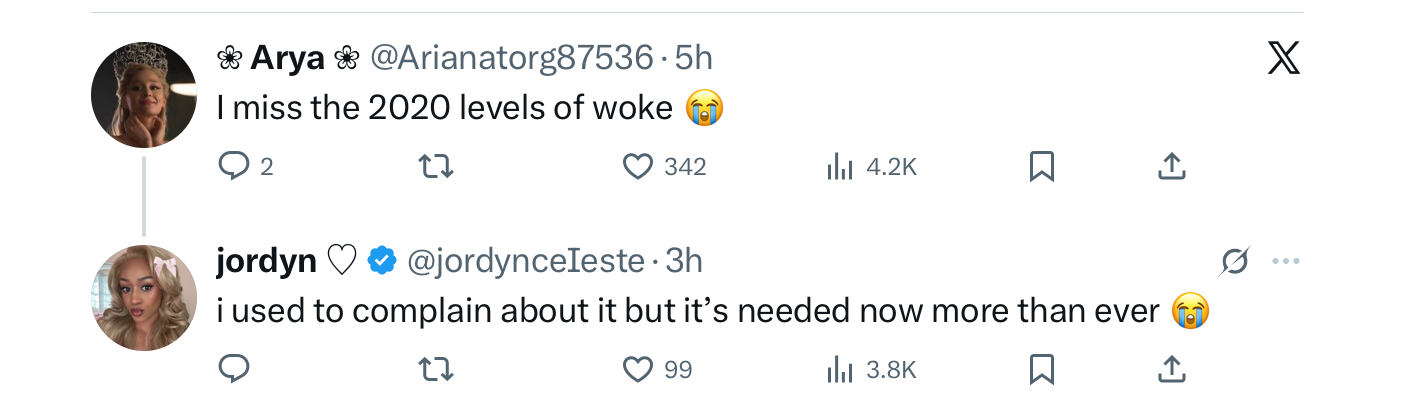
Task: Reply to jordyn's tweet
Action: tap(233, 370)
